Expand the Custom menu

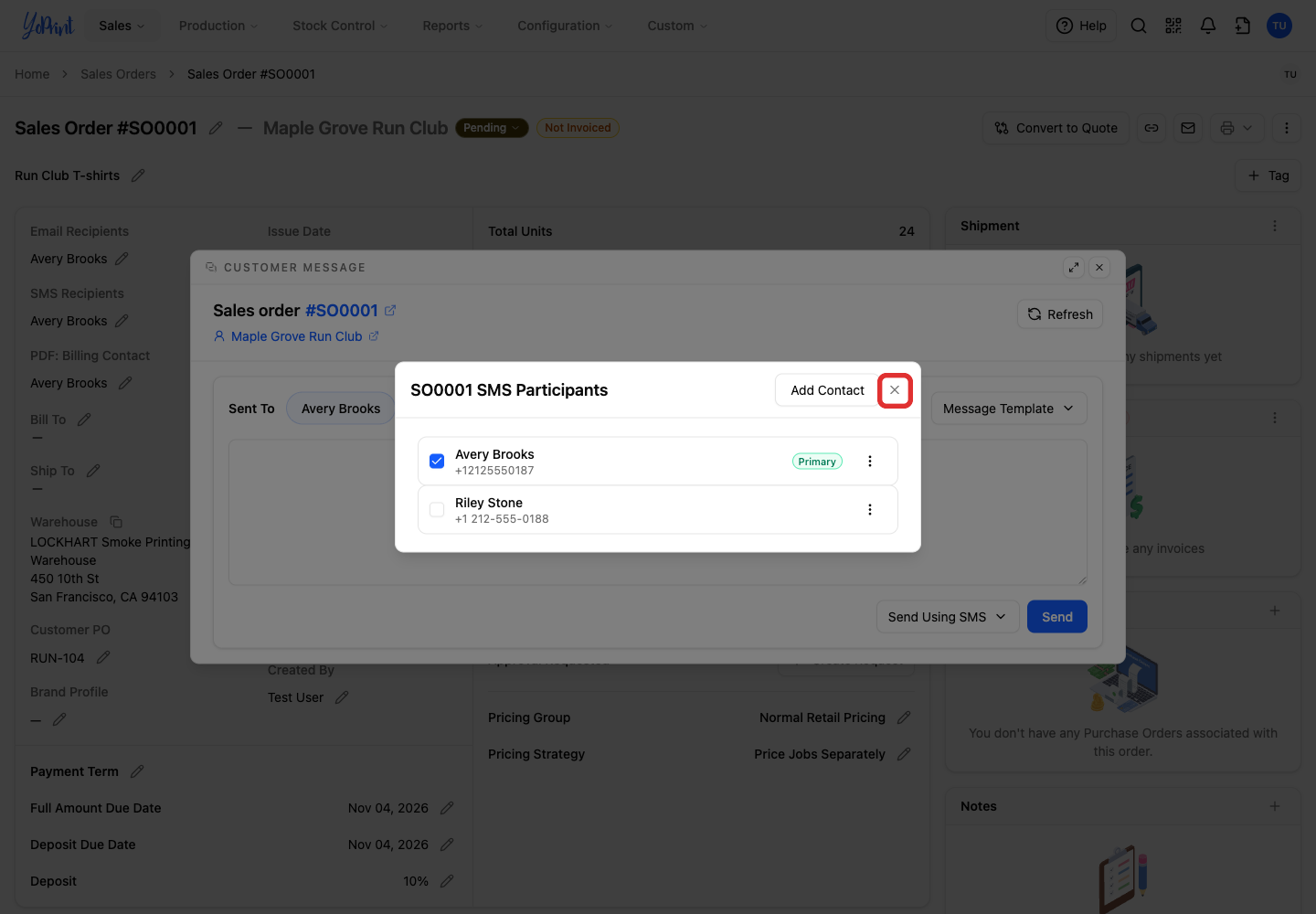tap(677, 26)
